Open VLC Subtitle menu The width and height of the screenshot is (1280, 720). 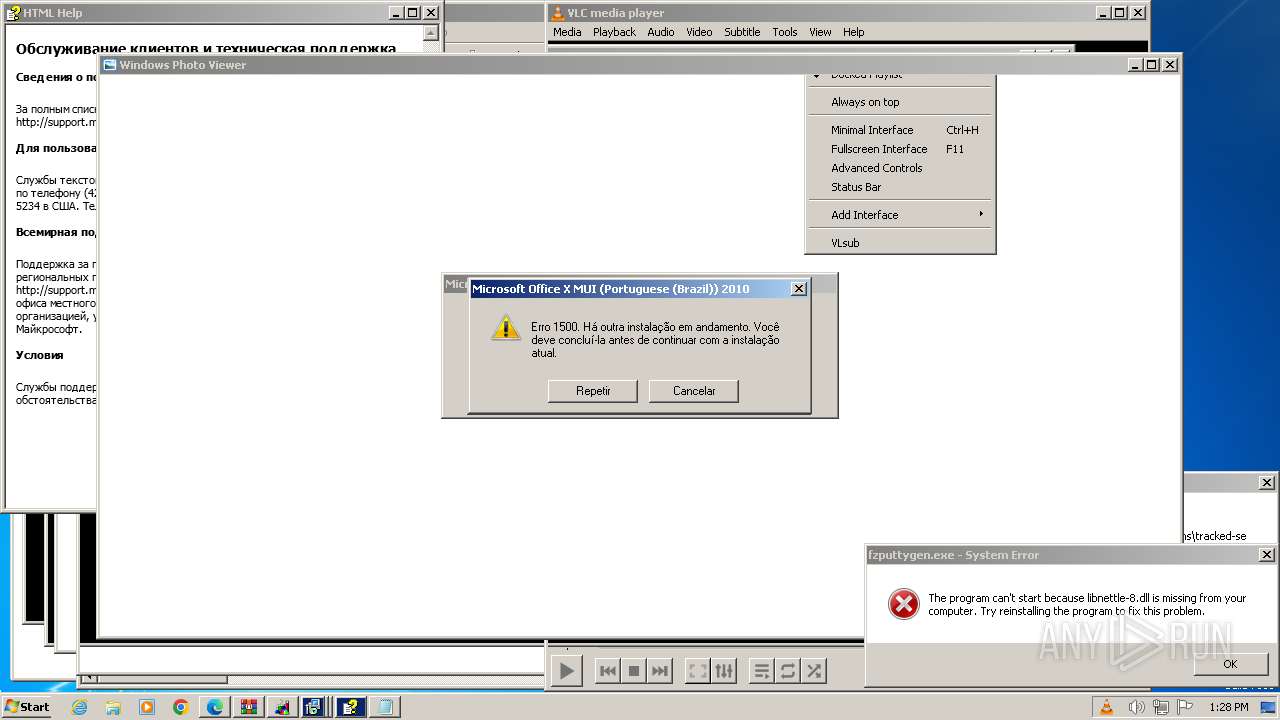click(742, 32)
